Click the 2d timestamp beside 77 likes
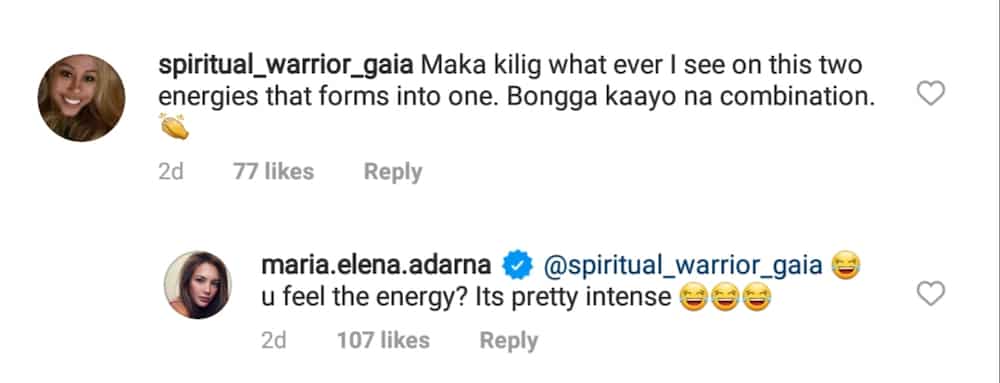Viewport: 1000px width, 383px height. click(x=171, y=171)
